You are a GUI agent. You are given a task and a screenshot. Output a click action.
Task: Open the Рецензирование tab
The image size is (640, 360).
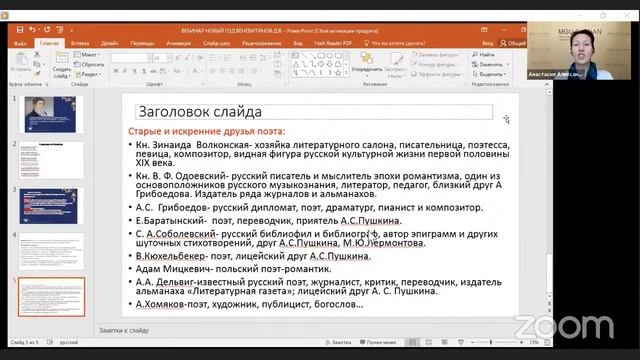[x=262, y=43]
